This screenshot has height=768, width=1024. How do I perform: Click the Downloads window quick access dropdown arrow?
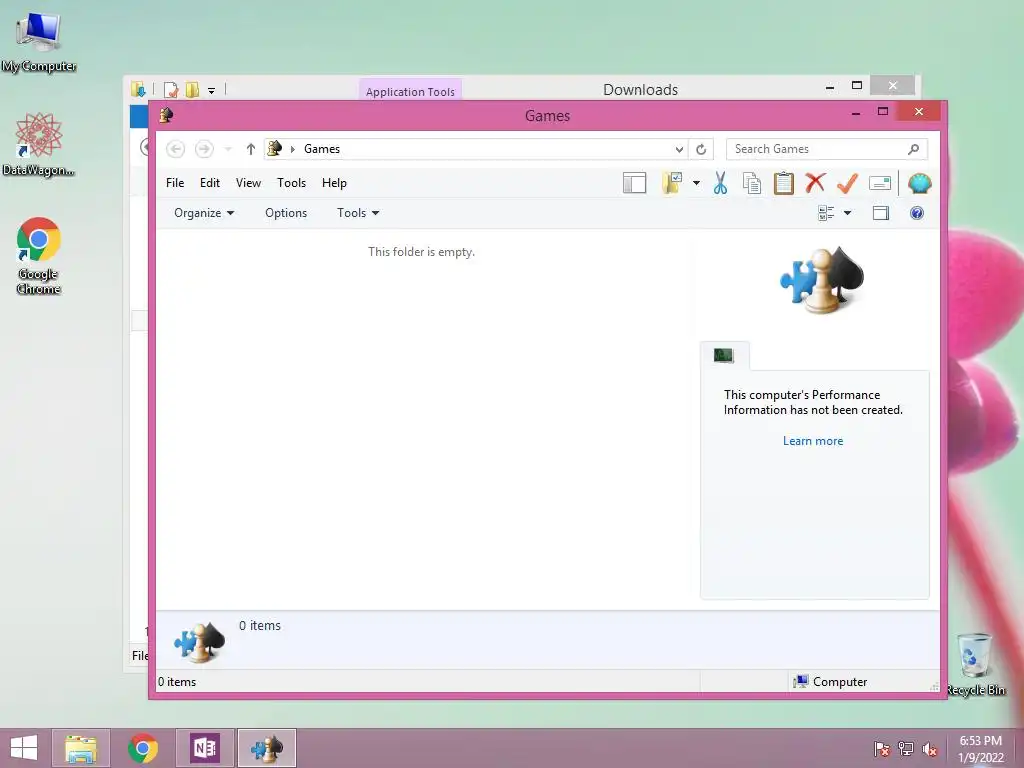(x=212, y=90)
